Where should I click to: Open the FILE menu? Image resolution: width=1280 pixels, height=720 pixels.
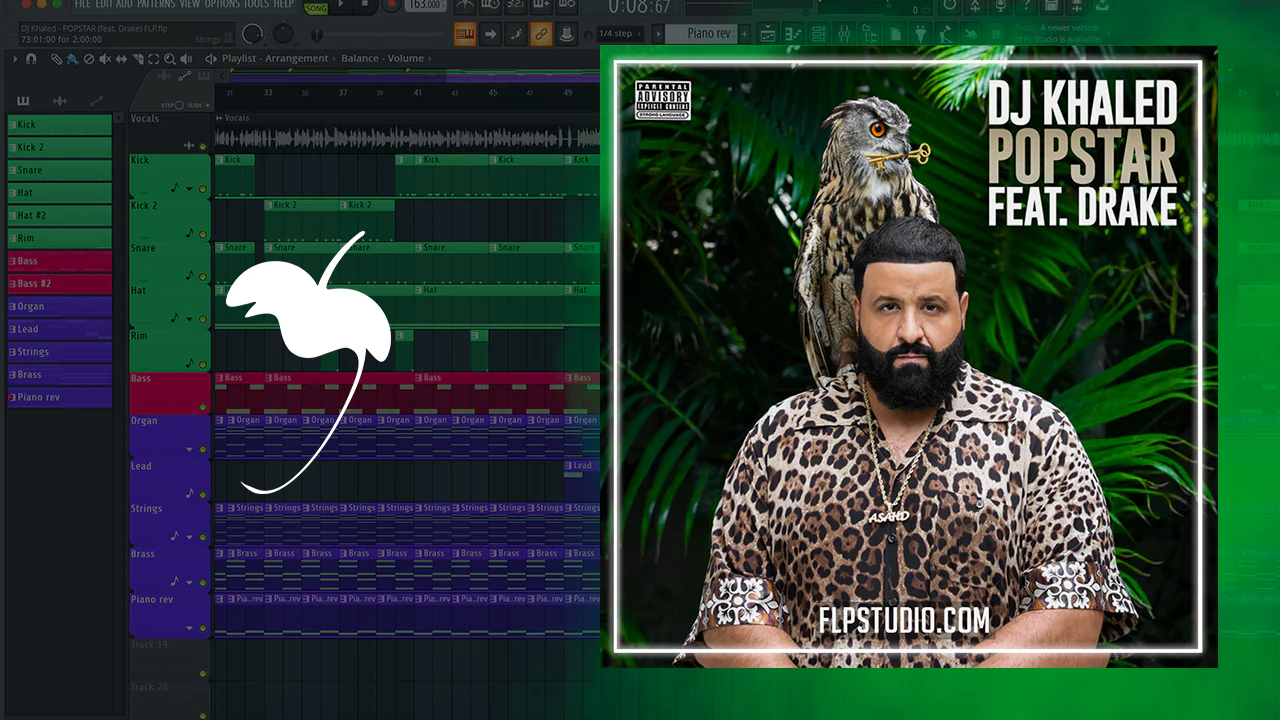(x=83, y=4)
